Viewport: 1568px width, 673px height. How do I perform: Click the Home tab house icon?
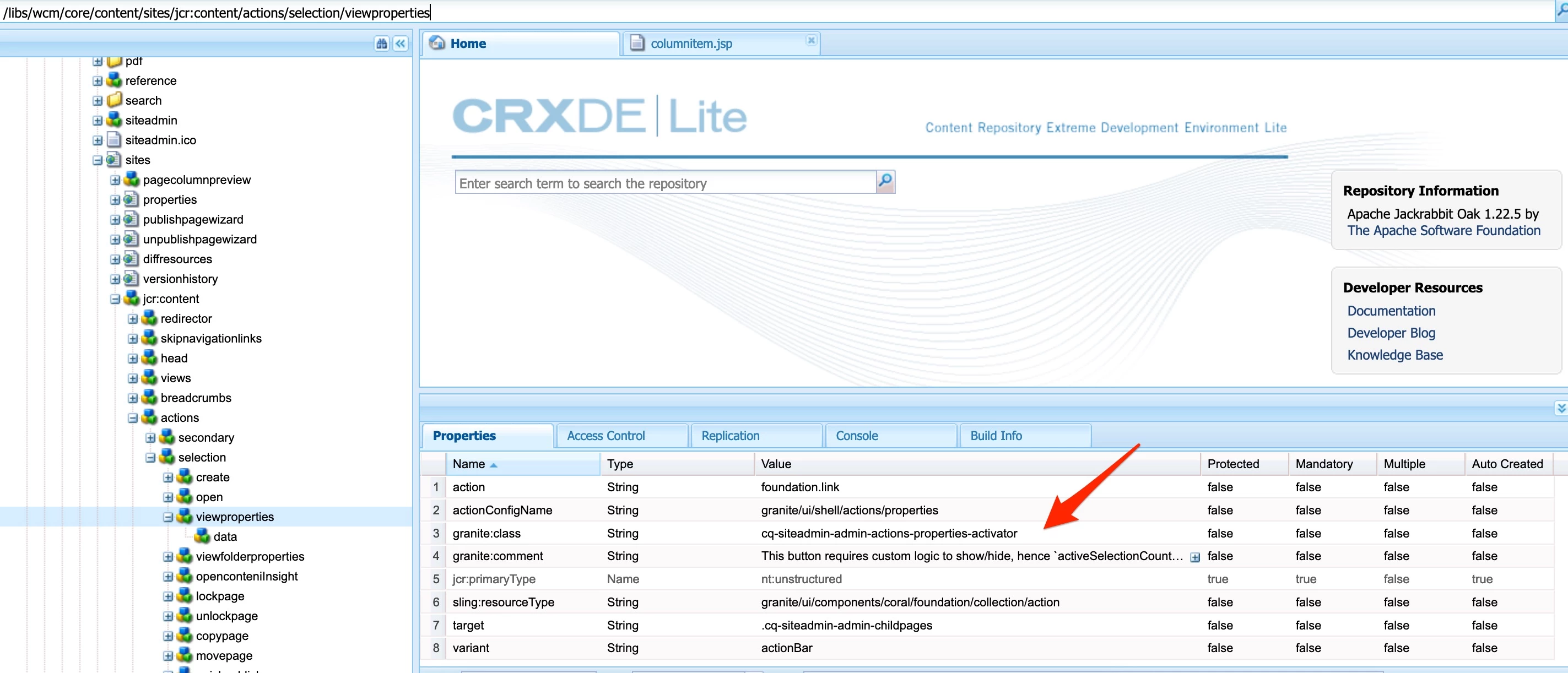click(x=437, y=43)
